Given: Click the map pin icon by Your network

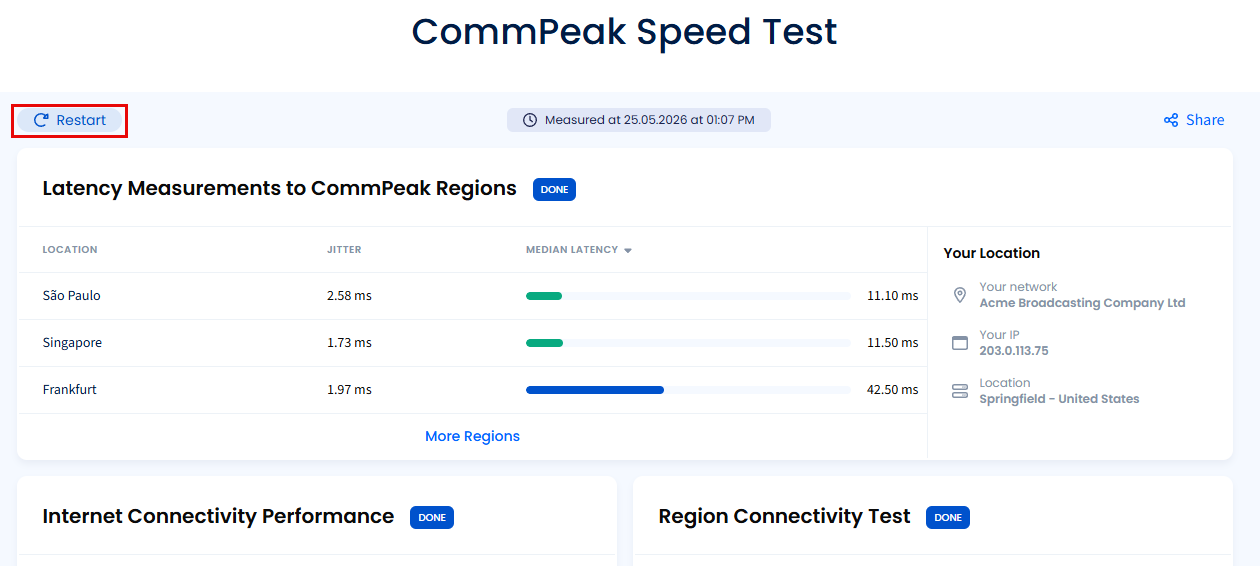Looking at the screenshot, I should tap(960, 295).
